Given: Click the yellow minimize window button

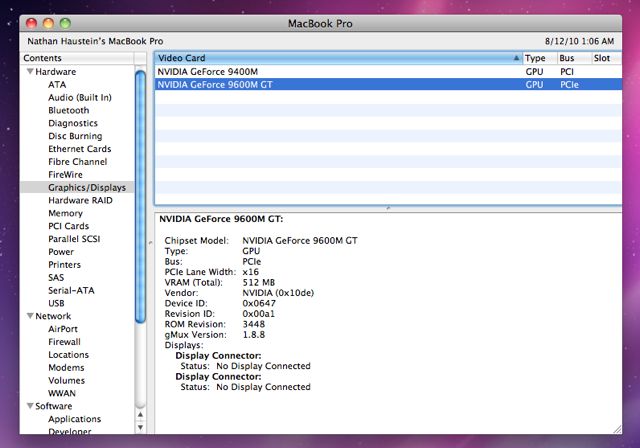Looking at the screenshot, I should point(49,22).
